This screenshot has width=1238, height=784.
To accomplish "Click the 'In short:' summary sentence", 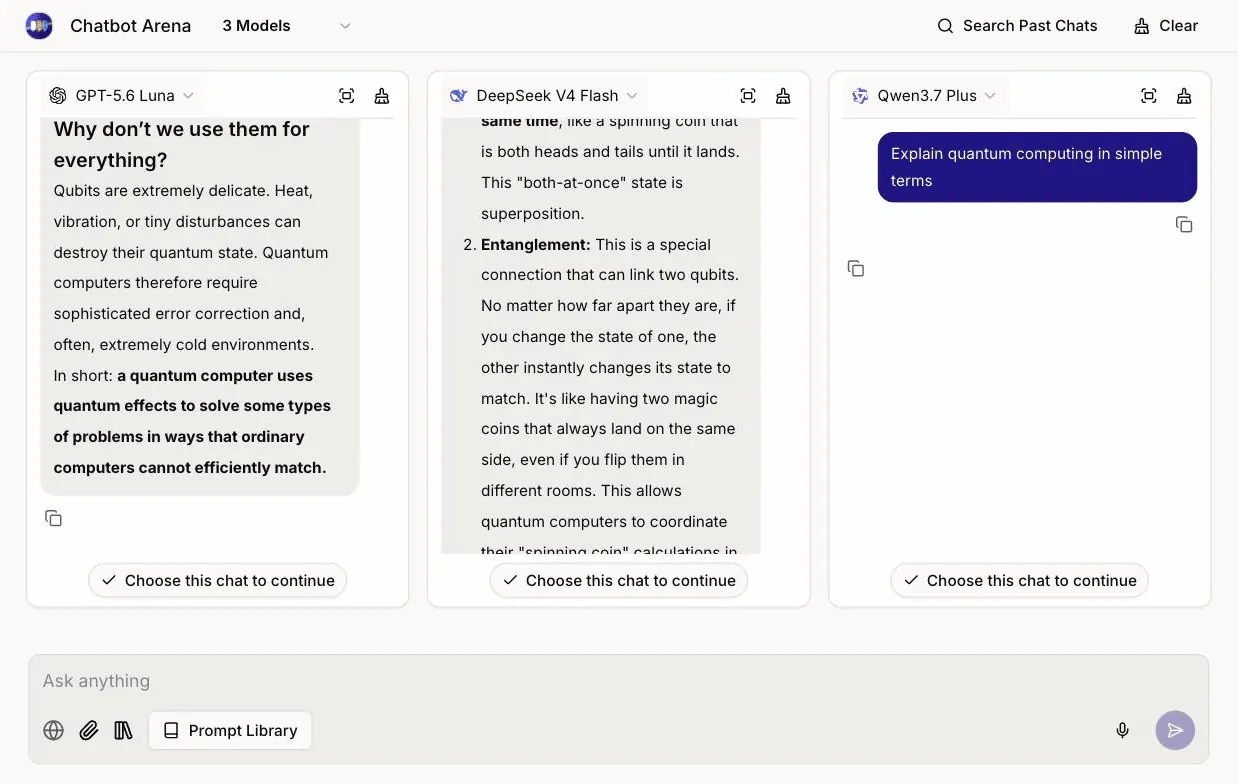I will tap(192, 421).
